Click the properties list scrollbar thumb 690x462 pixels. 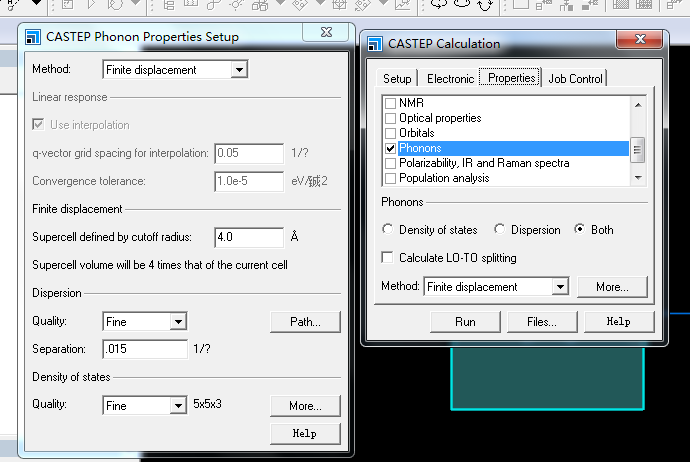tap(637, 150)
